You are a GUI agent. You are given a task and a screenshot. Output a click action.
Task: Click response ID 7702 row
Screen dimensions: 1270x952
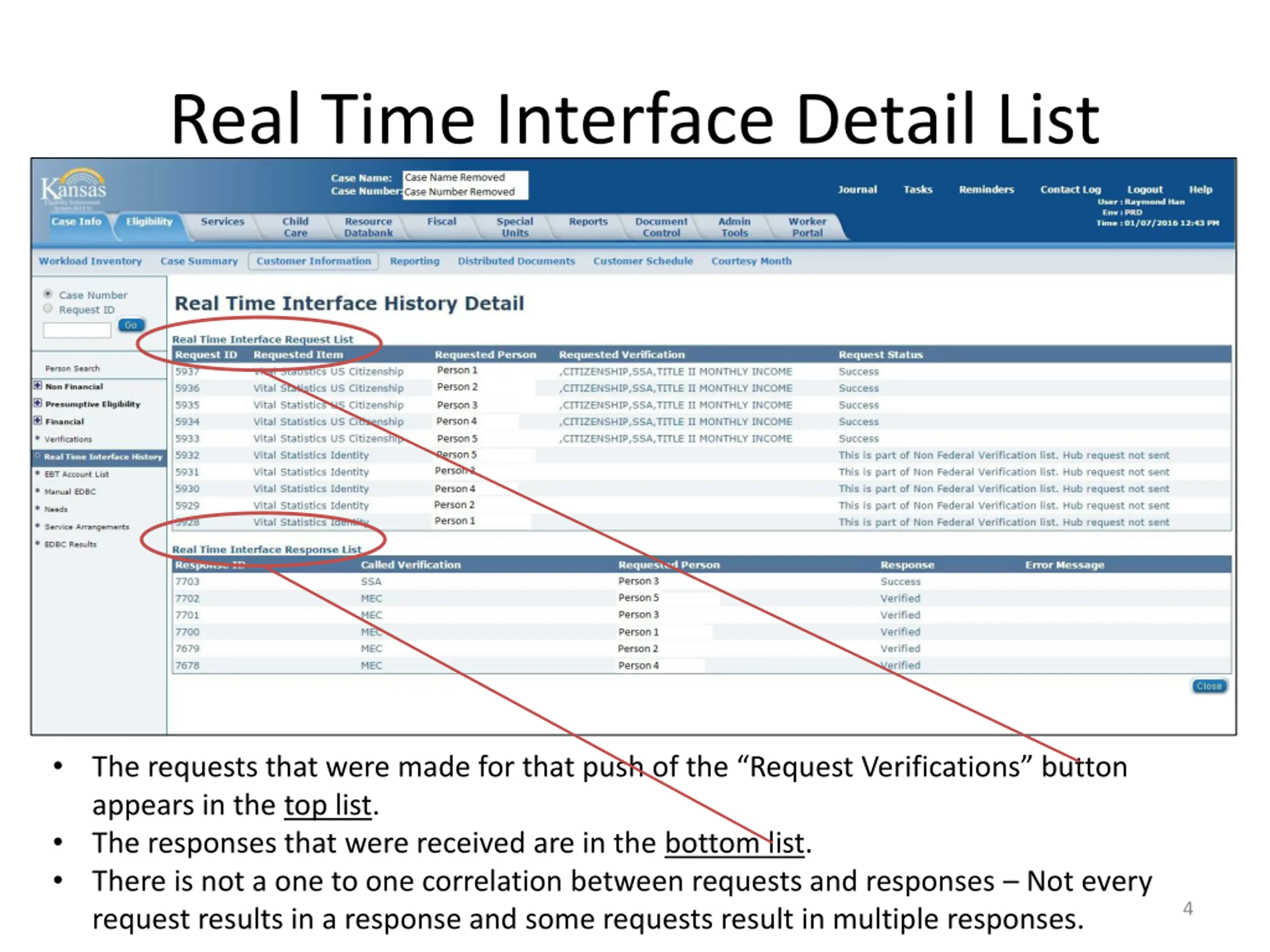(701, 598)
